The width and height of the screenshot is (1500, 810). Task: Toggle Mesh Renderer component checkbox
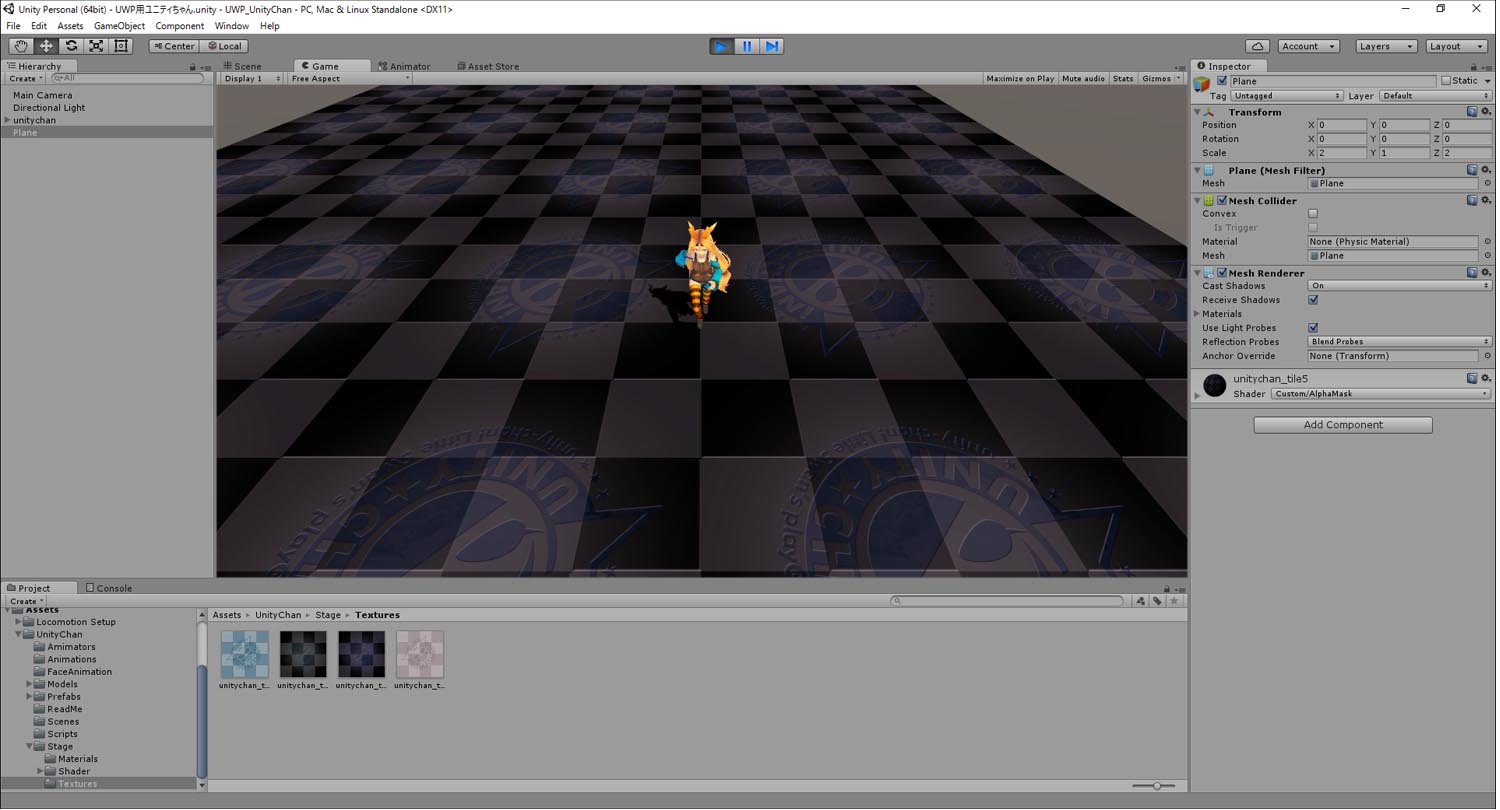click(1222, 273)
